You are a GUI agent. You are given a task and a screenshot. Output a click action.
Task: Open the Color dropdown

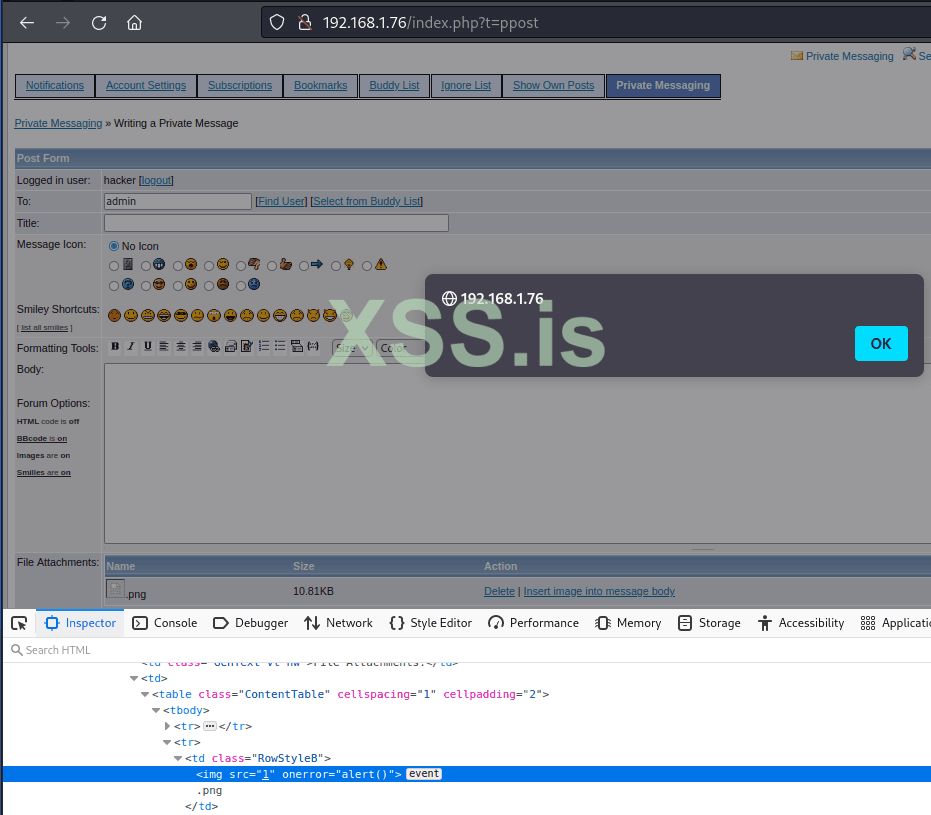401,348
